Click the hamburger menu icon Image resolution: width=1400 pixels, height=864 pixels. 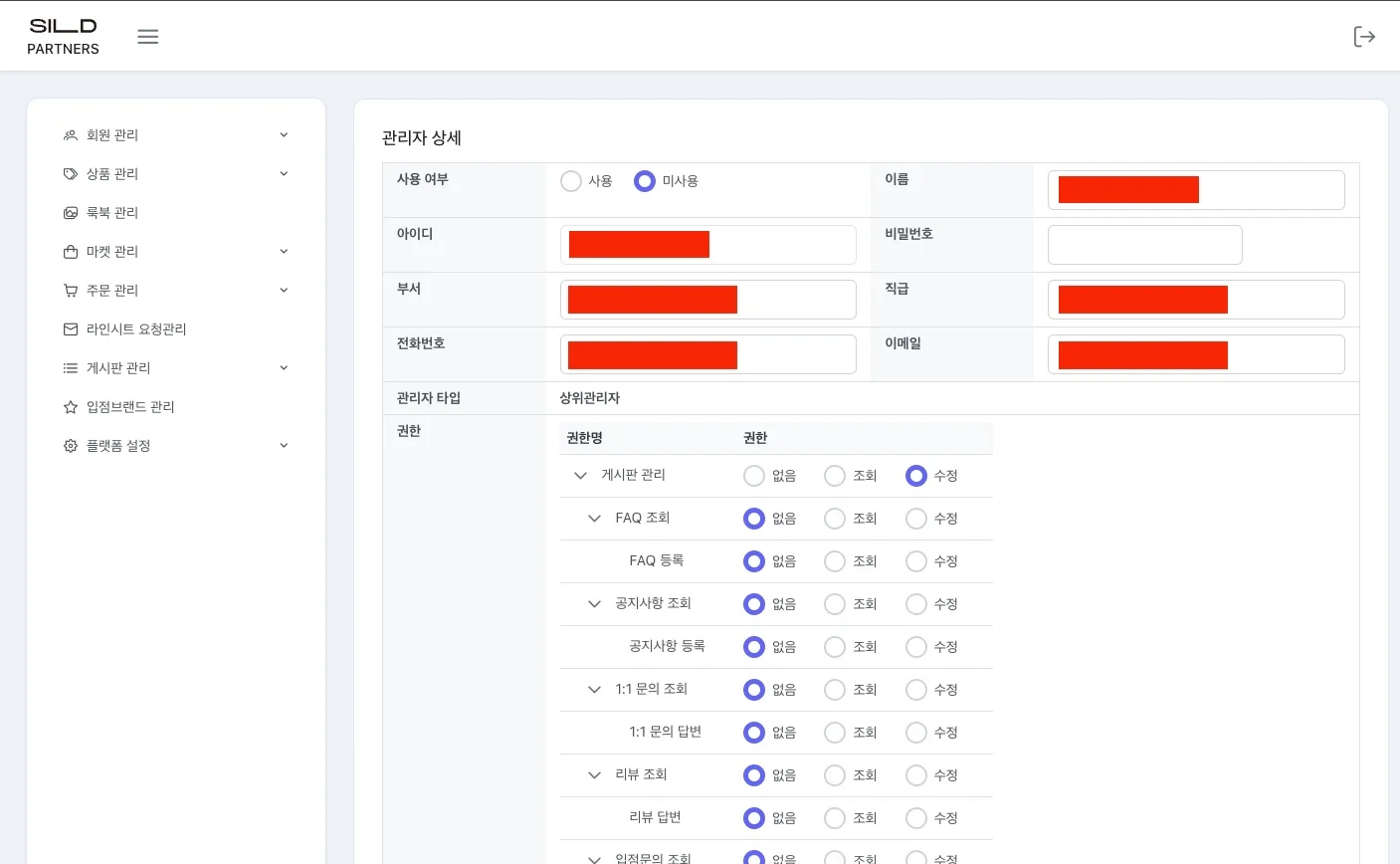(148, 37)
